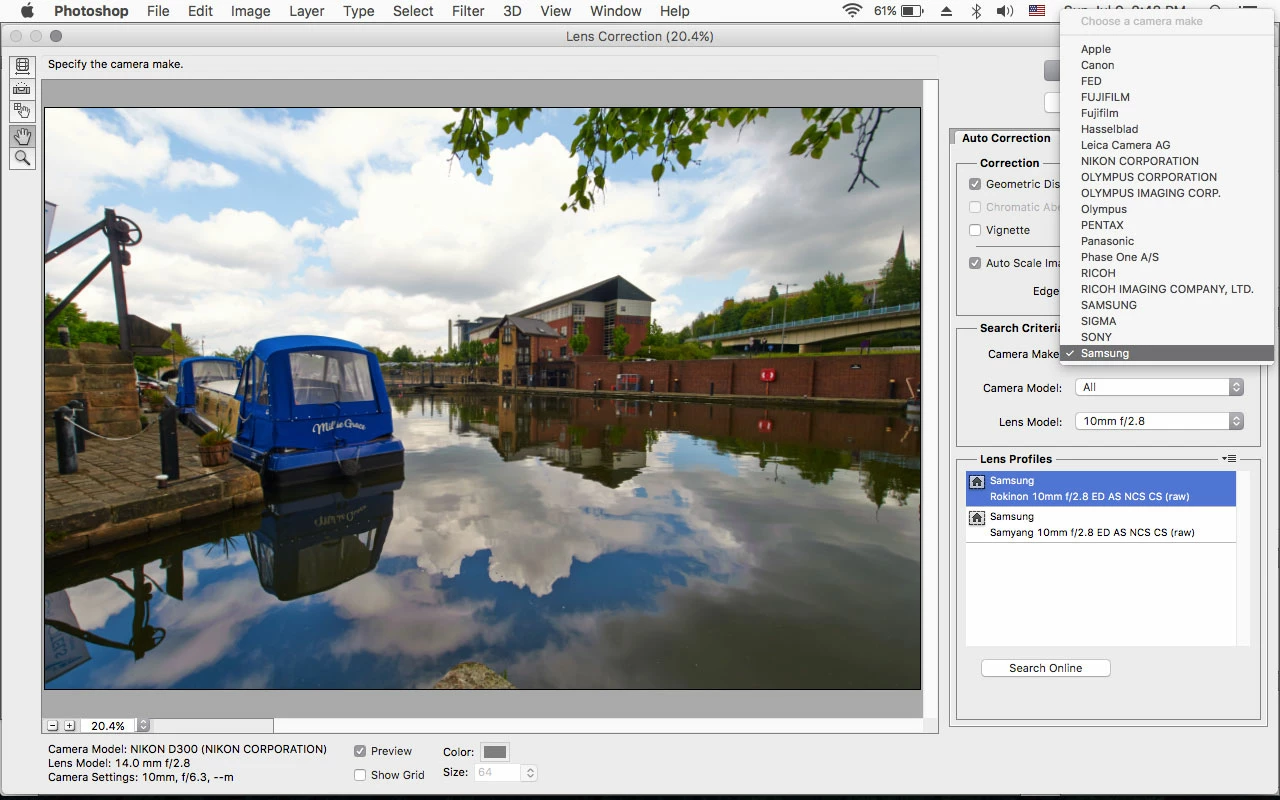Open the Lens Model dropdown
This screenshot has width=1280, height=800.
tap(1159, 421)
